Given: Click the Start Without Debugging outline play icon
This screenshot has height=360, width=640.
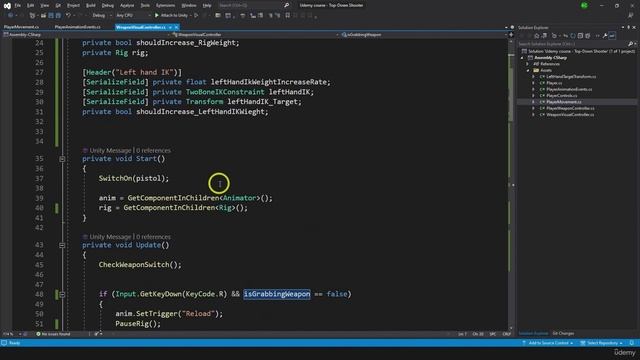Looking at the screenshot, I should (196, 16).
